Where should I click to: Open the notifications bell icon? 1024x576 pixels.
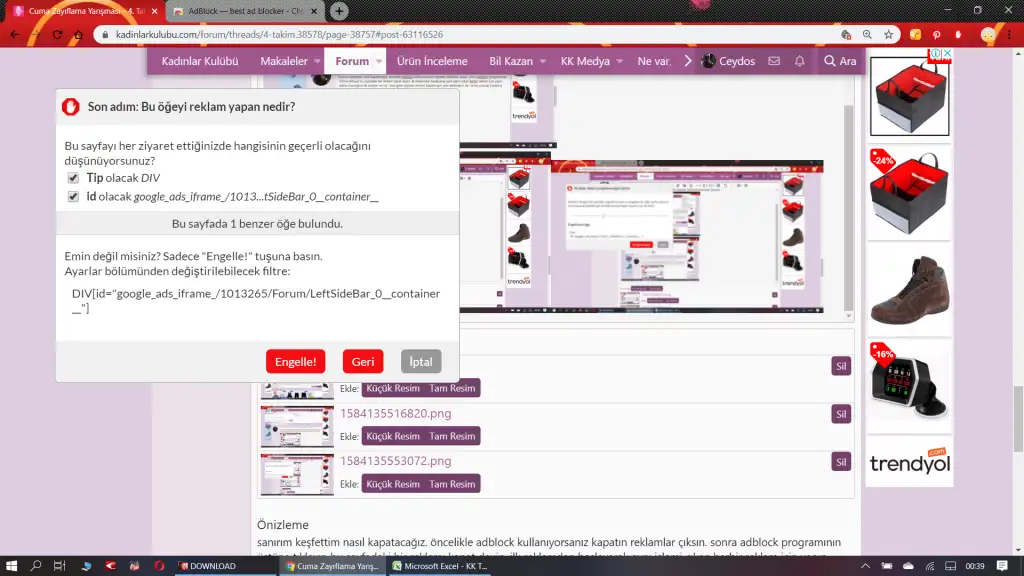point(800,61)
